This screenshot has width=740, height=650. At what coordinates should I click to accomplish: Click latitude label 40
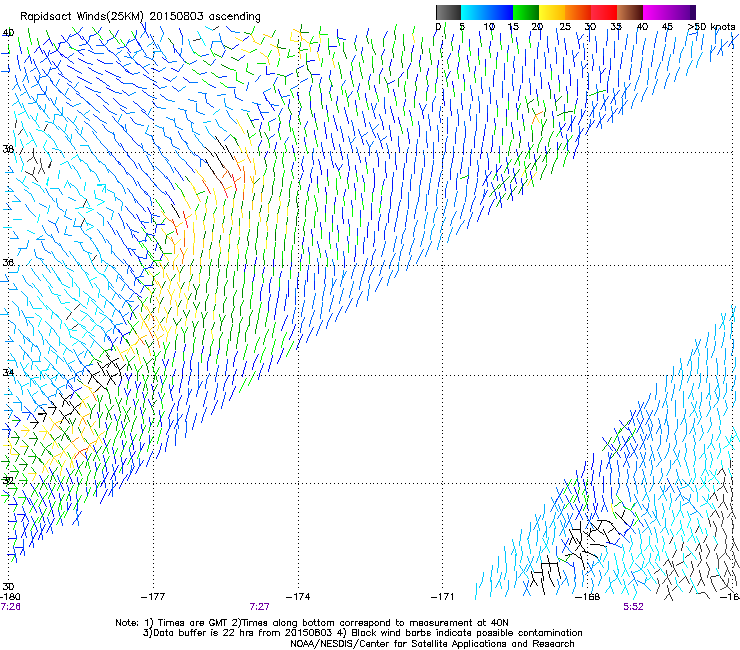tap(8, 33)
